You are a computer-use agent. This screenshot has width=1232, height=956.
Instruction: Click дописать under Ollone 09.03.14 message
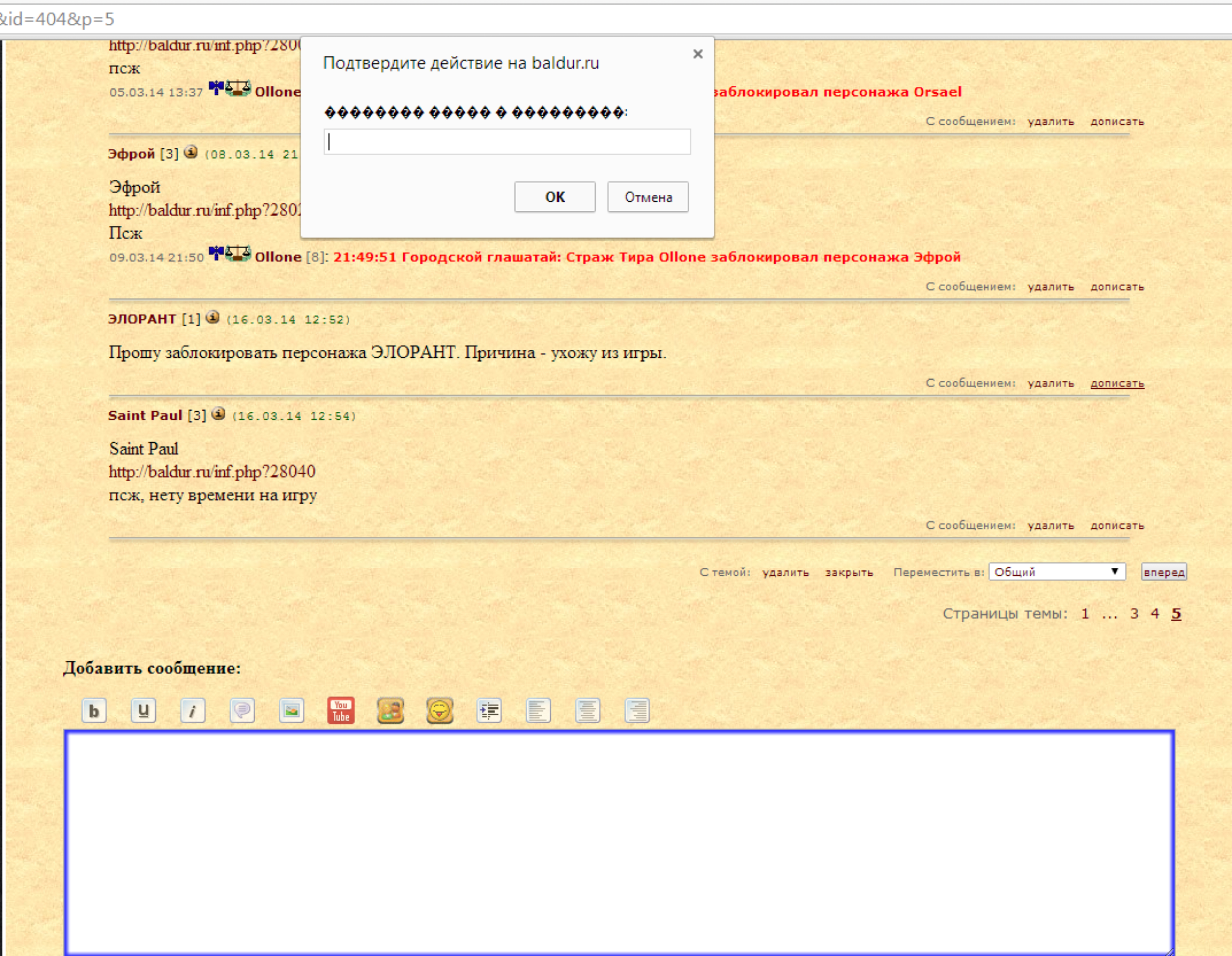click(x=1117, y=287)
